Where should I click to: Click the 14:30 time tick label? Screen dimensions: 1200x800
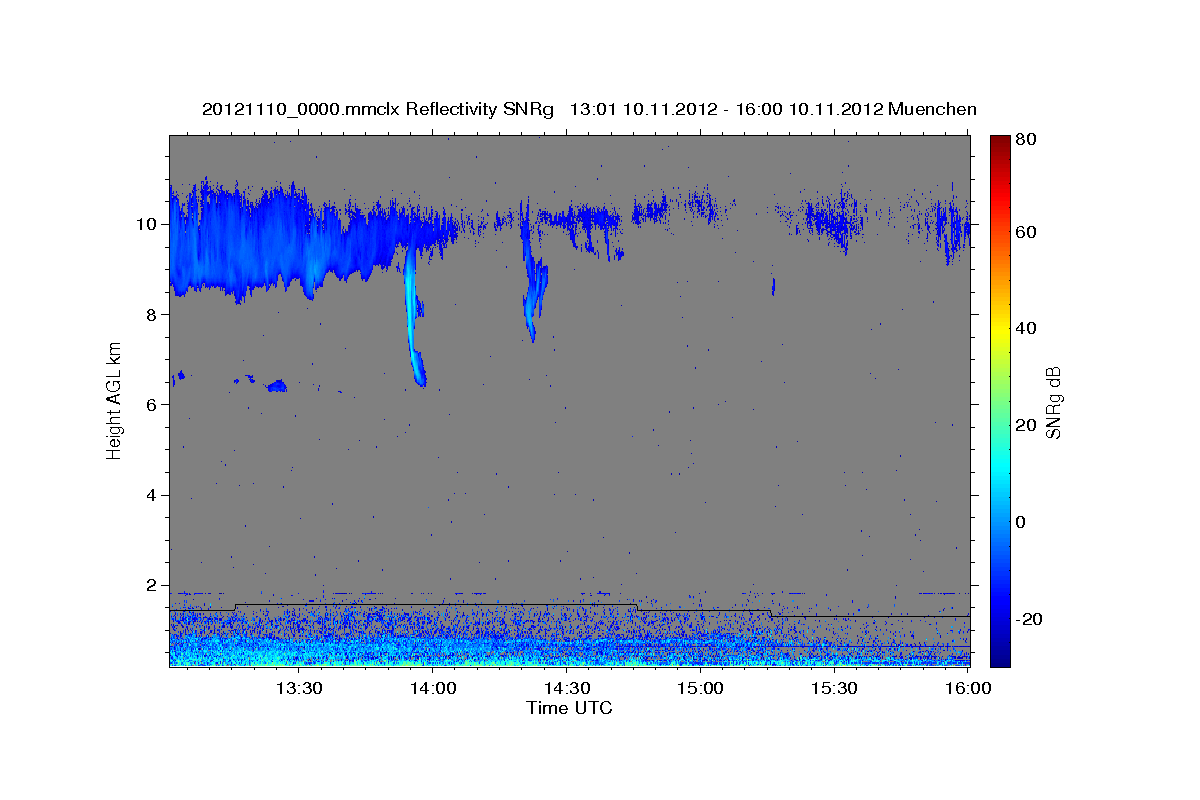[567, 688]
